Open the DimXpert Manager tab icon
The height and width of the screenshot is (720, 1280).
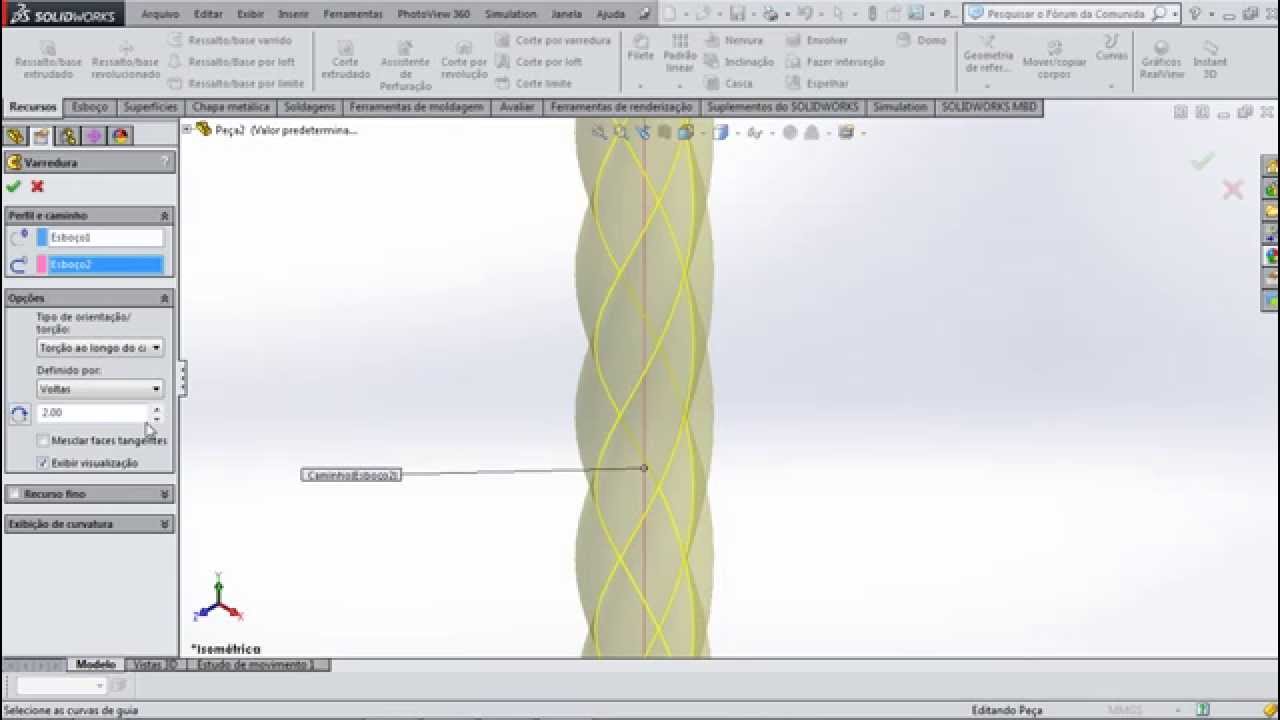(93, 136)
